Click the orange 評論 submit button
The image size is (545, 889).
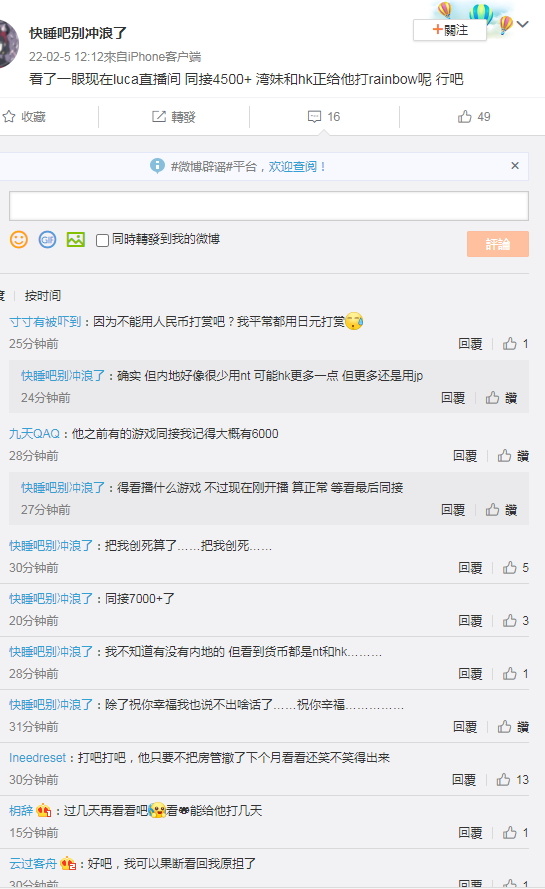click(498, 244)
